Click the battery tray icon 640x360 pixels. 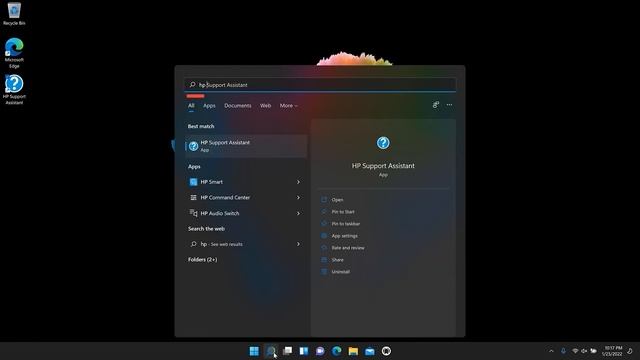coord(593,351)
